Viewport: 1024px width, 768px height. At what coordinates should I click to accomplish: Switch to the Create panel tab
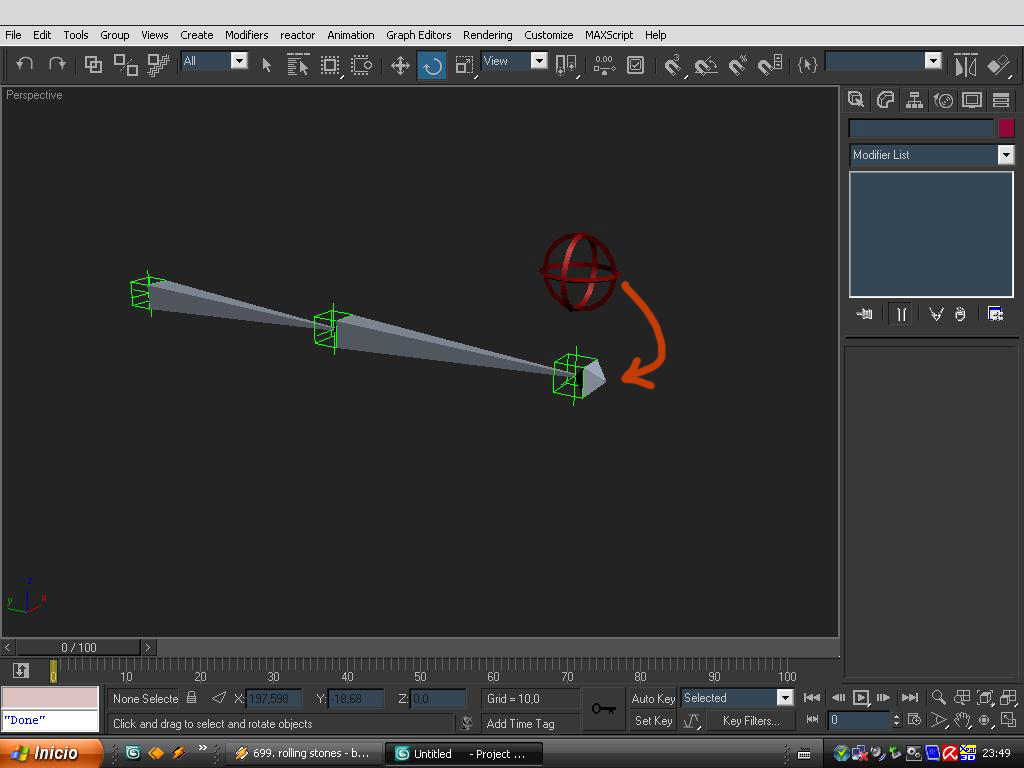(856, 100)
